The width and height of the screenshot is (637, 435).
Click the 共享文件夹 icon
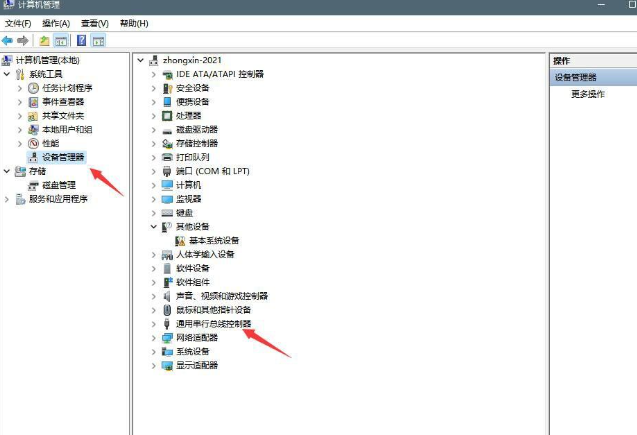(33, 116)
